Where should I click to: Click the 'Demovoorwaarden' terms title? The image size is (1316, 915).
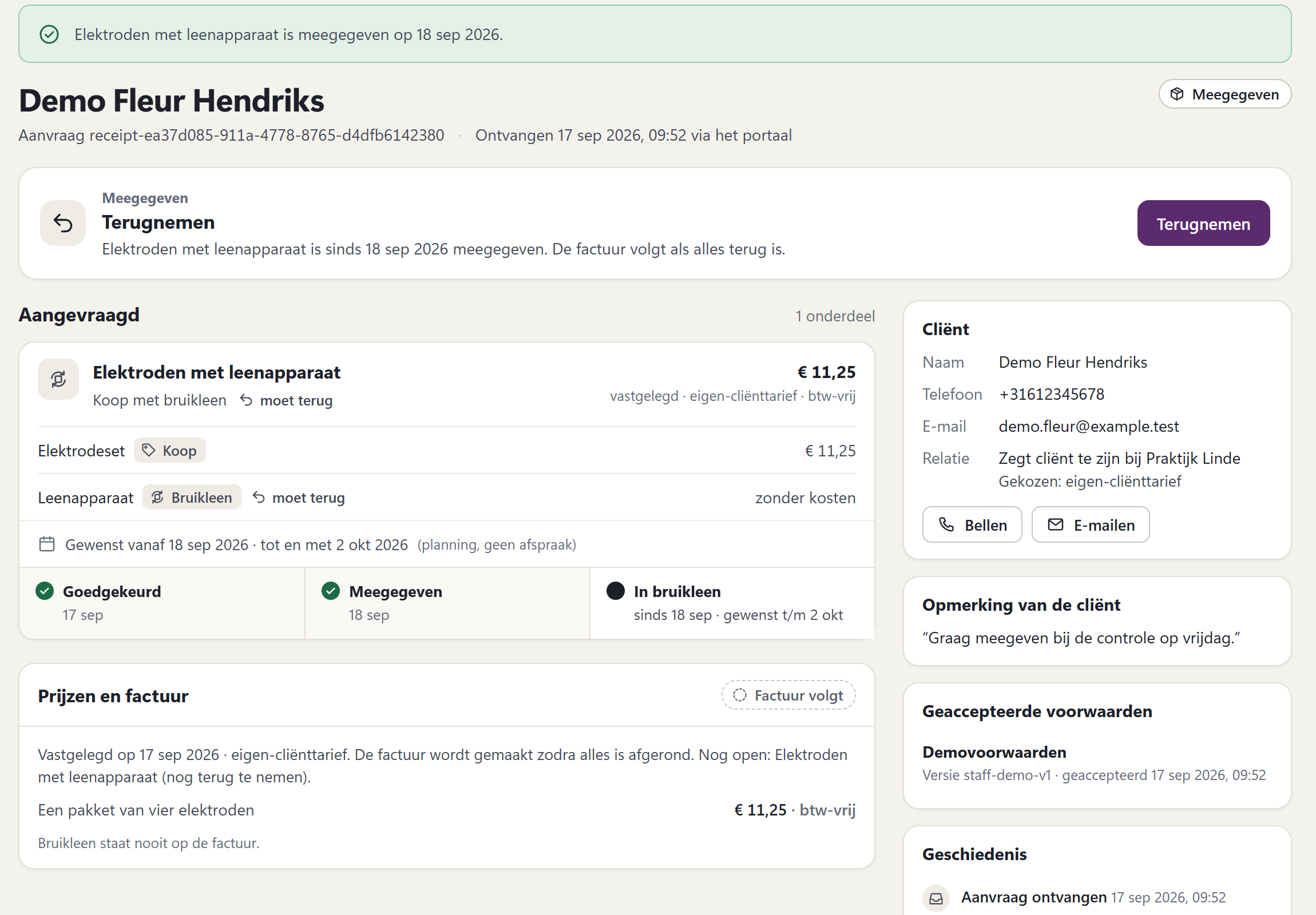pos(994,751)
